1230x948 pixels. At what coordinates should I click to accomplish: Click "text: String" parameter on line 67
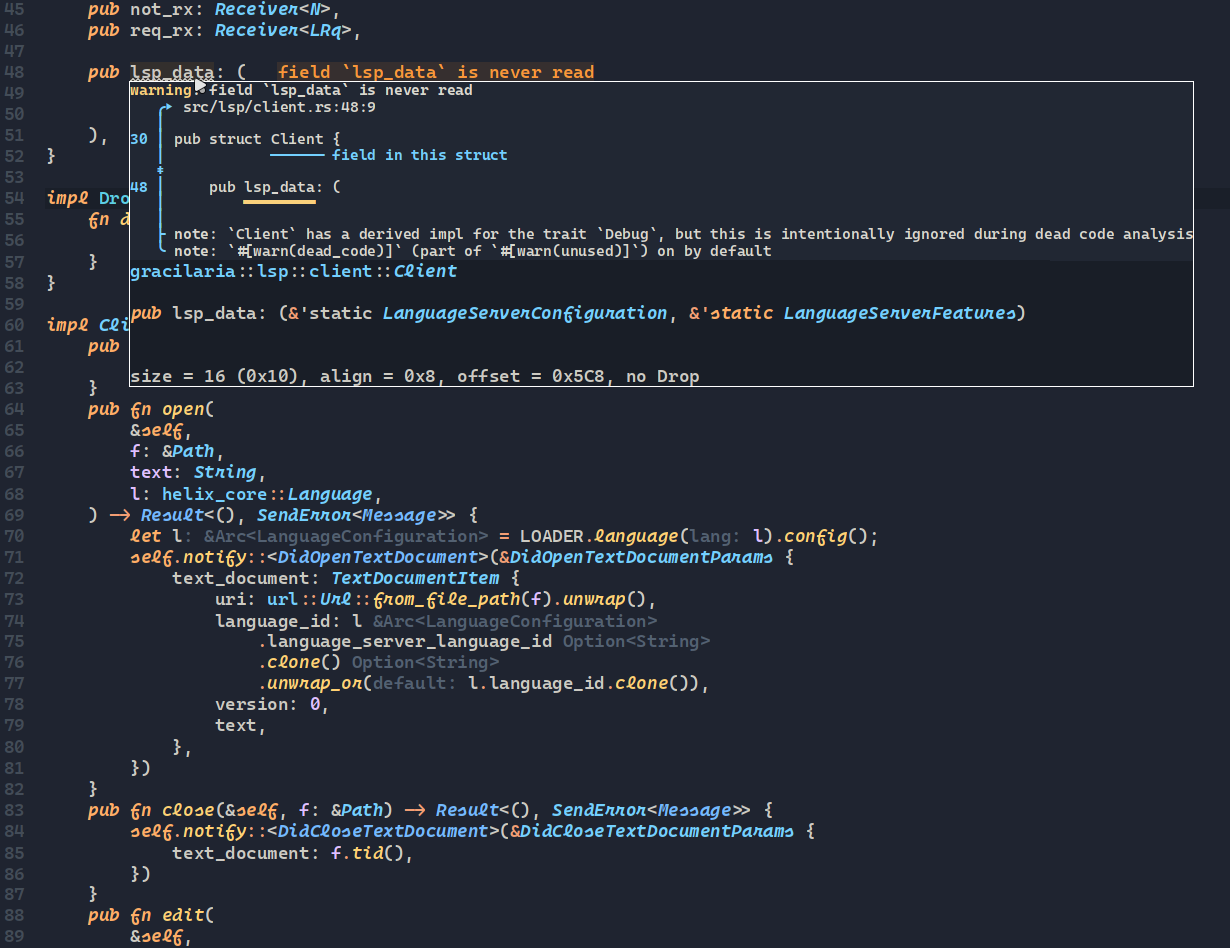[193, 472]
